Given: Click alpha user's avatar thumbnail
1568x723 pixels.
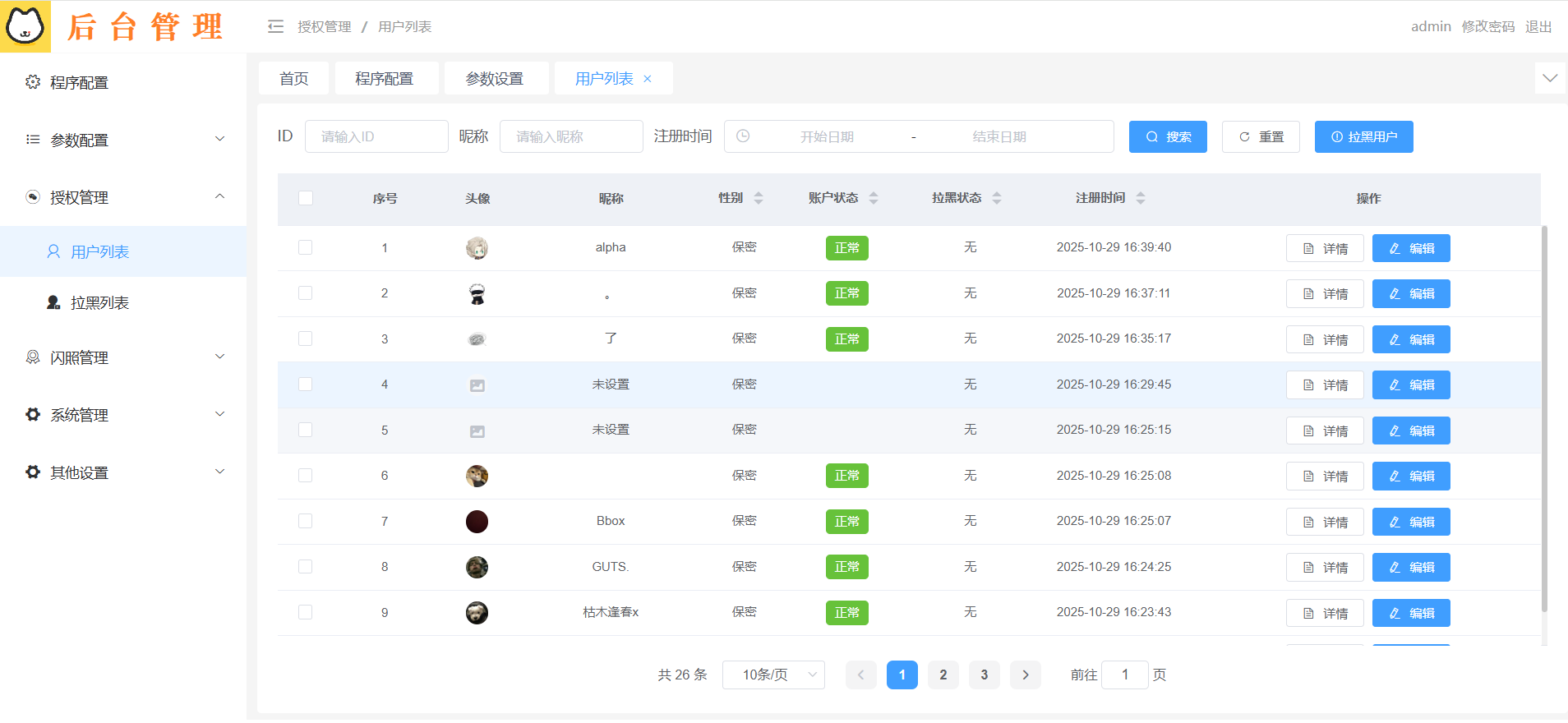Looking at the screenshot, I should click(477, 248).
